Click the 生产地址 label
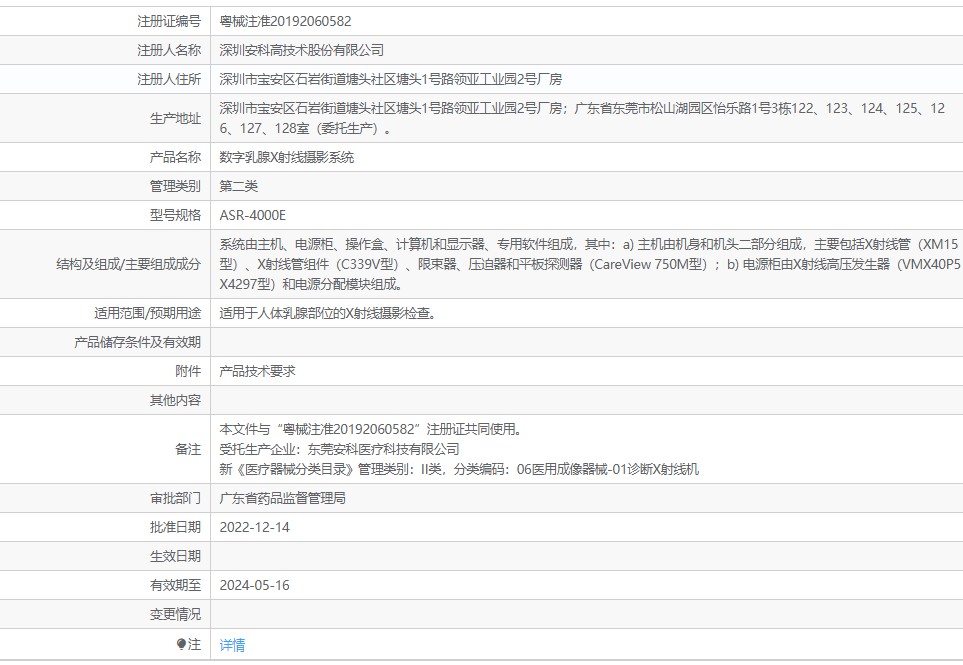The width and height of the screenshot is (963, 665). [175, 118]
